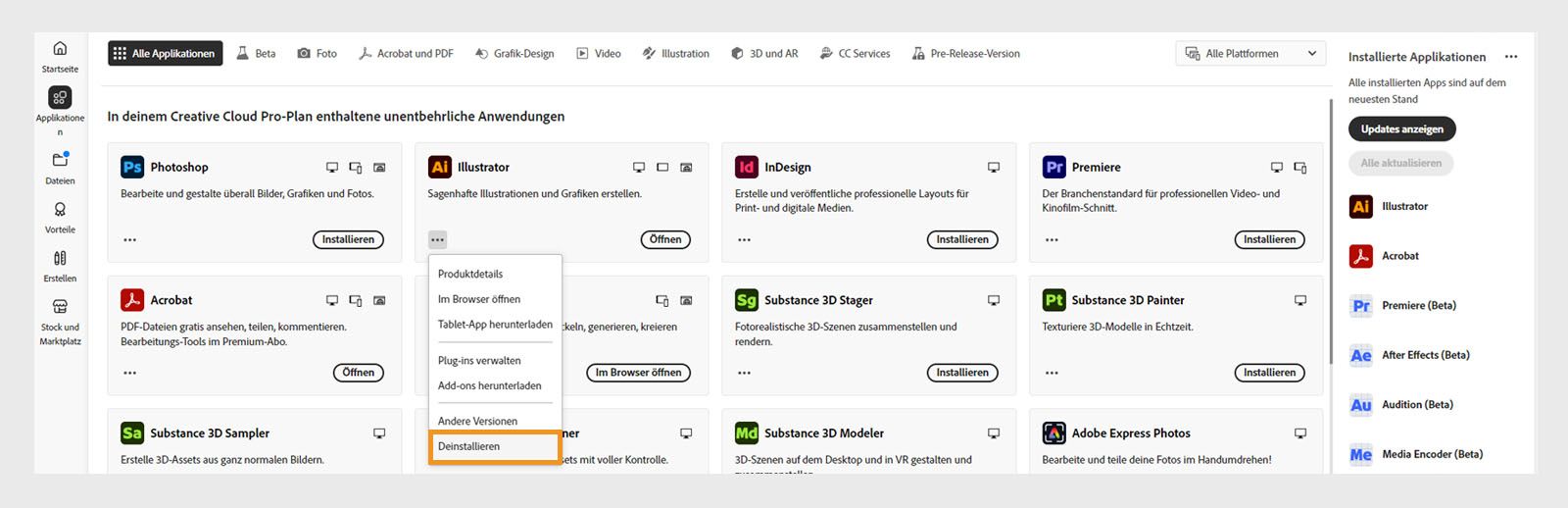Click Media Encoder (Beta) icon
Viewport: 1568px width, 508px height.
pos(1361,454)
